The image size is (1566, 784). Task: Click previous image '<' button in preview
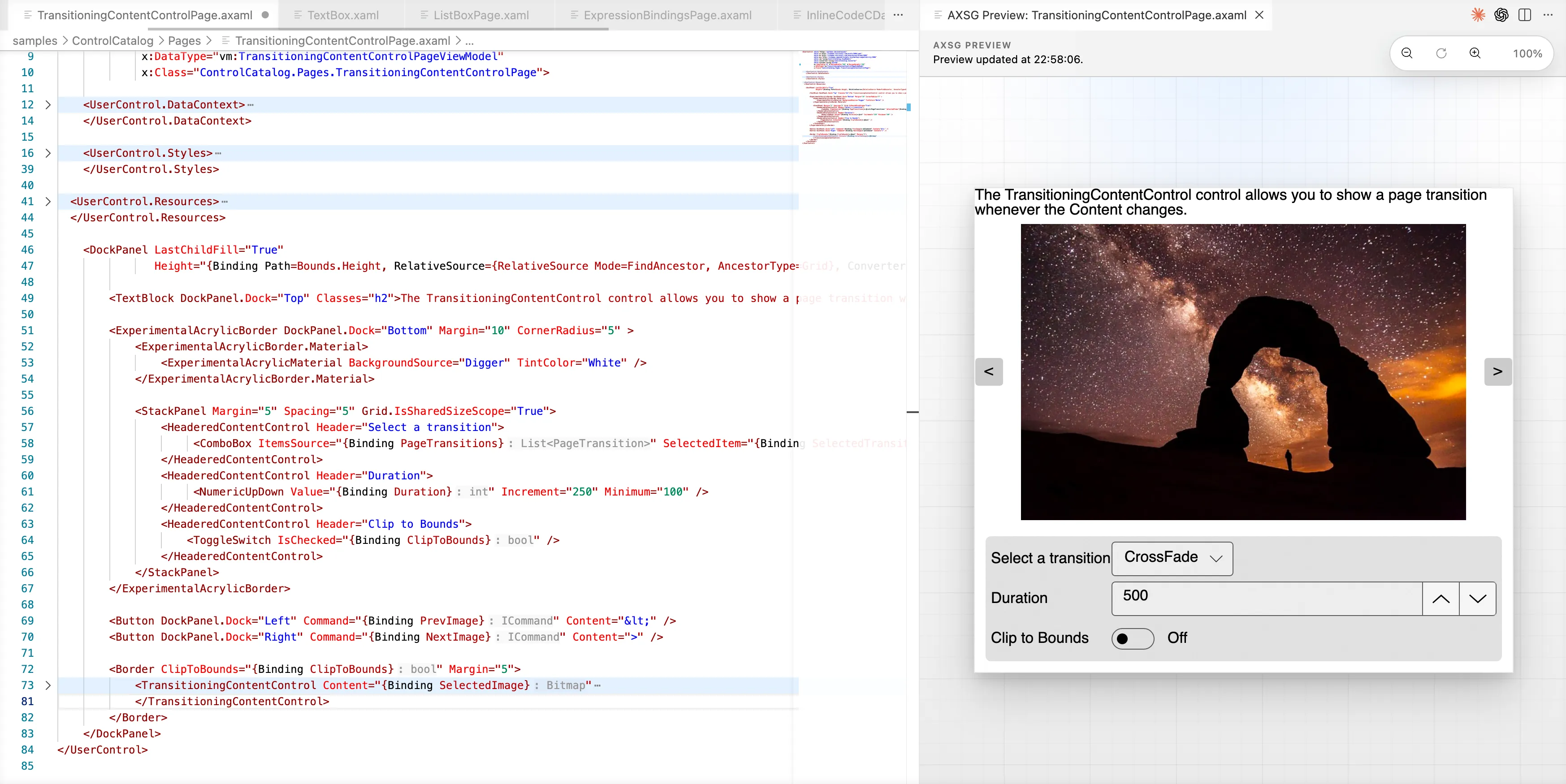988,371
